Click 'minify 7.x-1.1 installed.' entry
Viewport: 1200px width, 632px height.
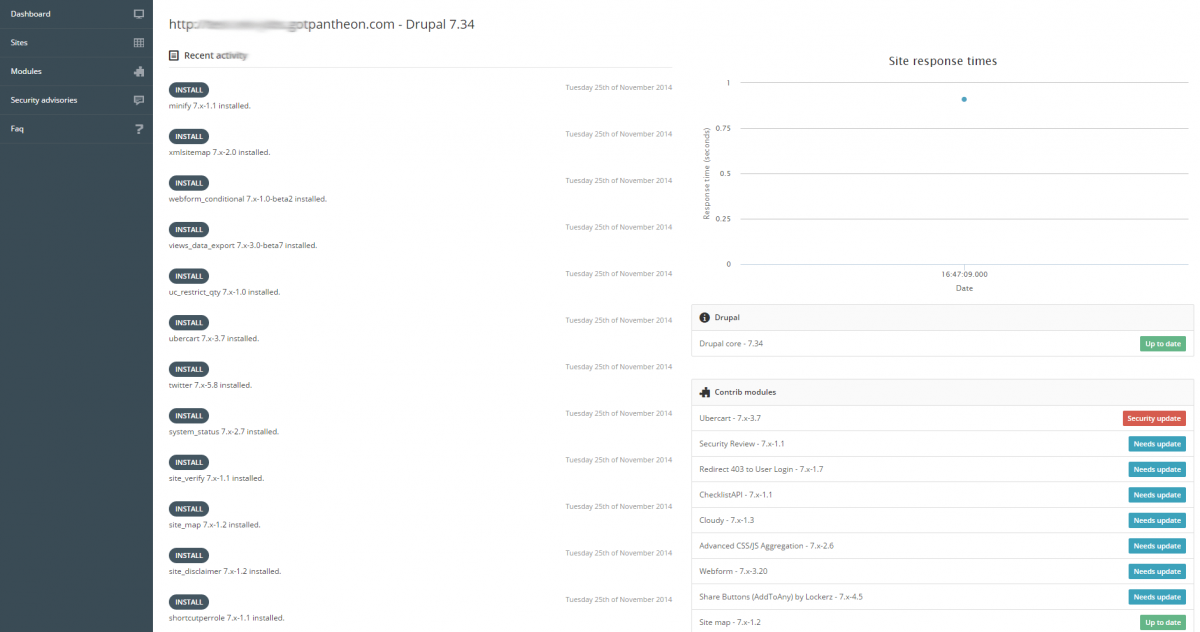210,105
